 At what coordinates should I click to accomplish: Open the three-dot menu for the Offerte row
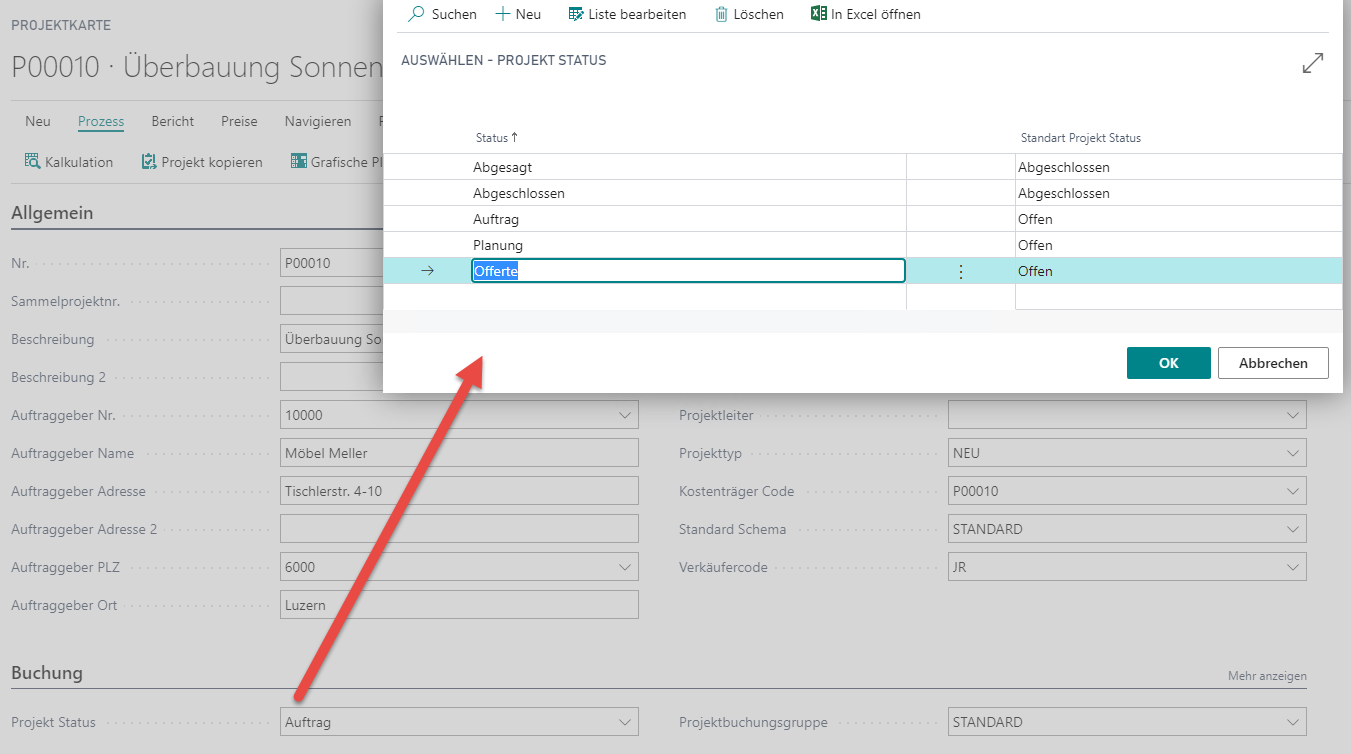[x=961, y=271]
